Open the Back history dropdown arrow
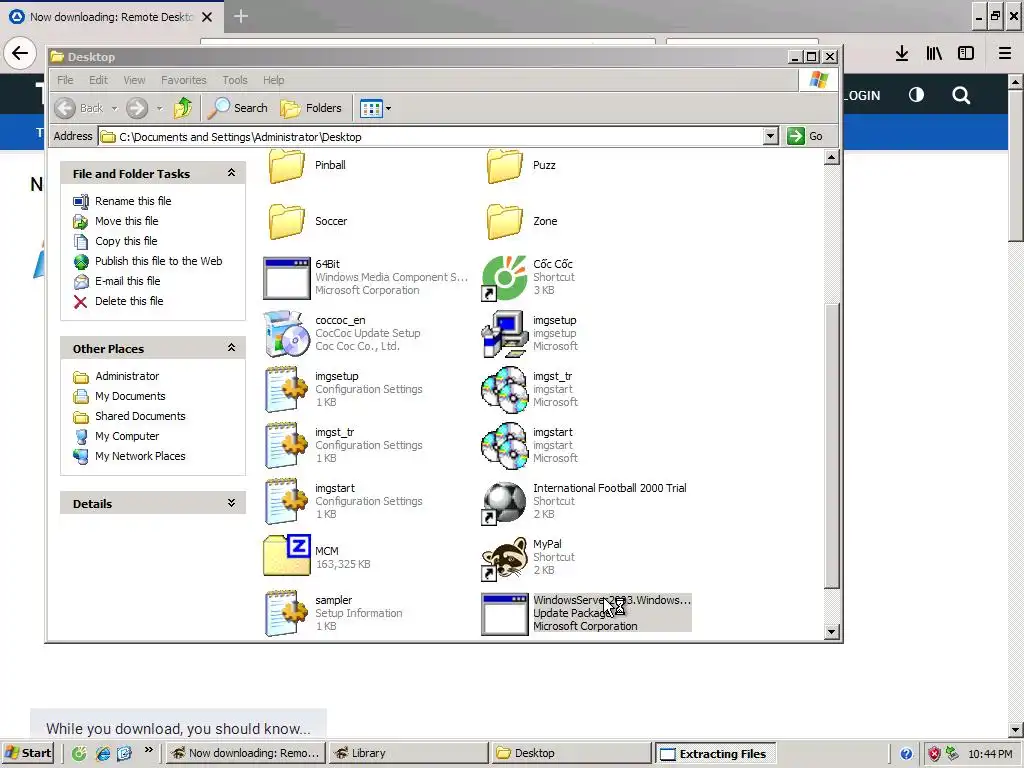This screenshot has width=1024, height=768. 114,108
